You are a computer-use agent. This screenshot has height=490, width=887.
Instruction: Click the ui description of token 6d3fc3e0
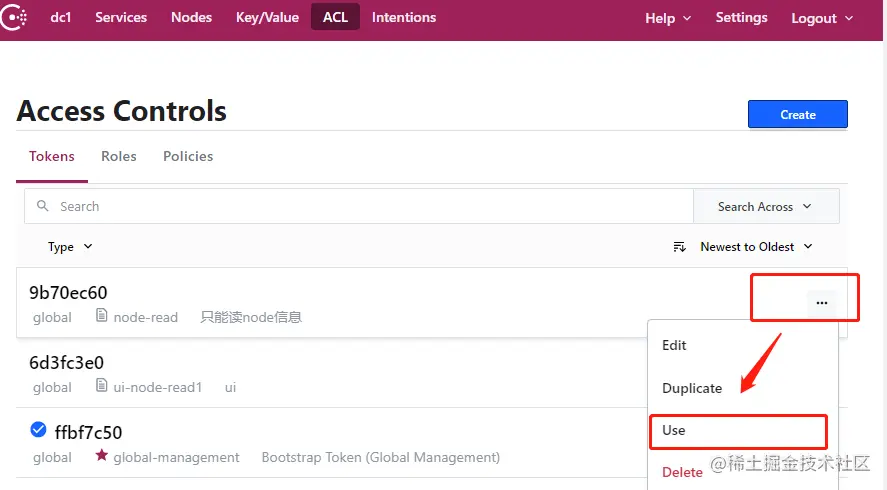(230, 388)
